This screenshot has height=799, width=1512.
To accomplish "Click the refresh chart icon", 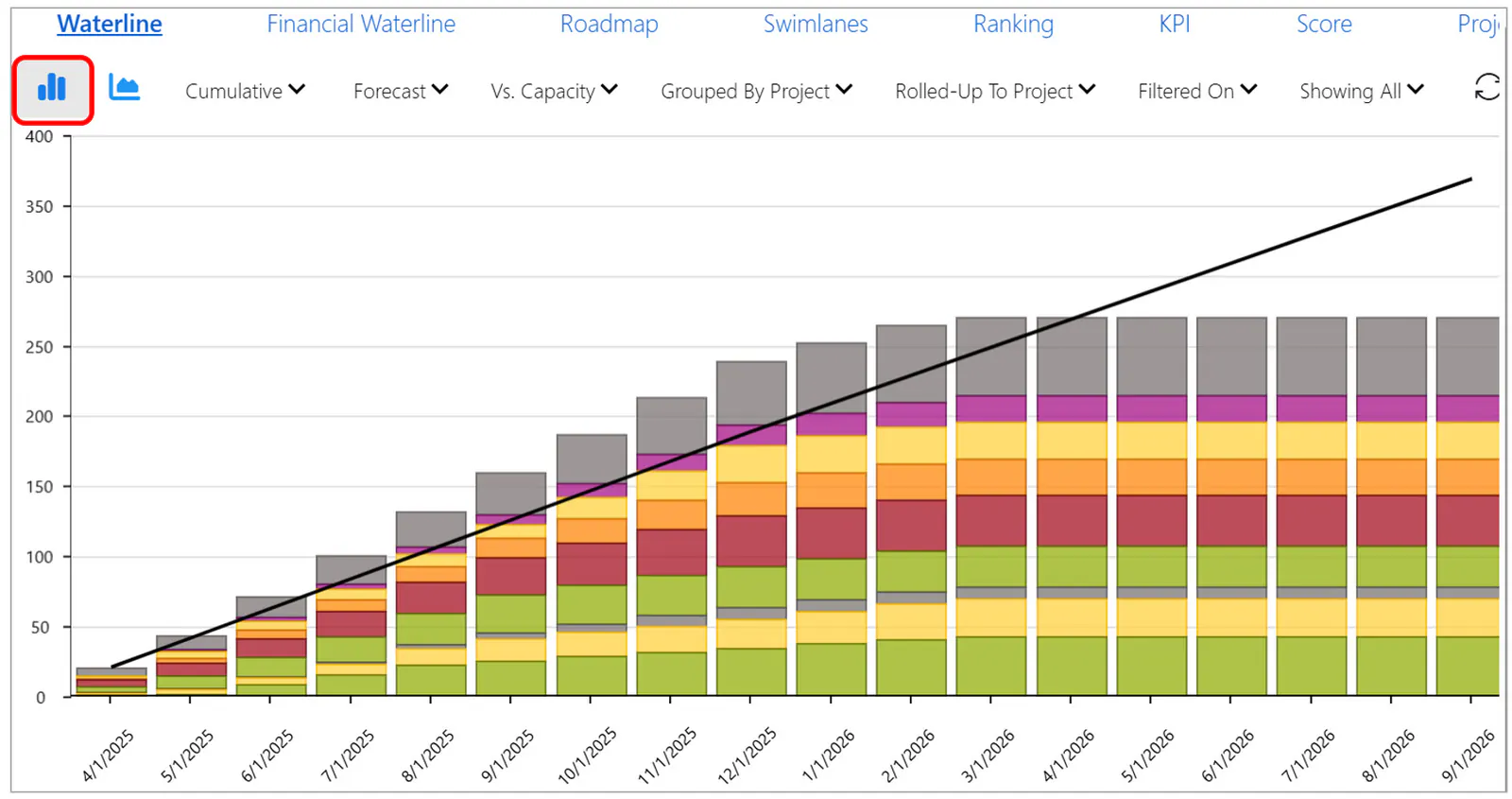I will point(1486,88).
